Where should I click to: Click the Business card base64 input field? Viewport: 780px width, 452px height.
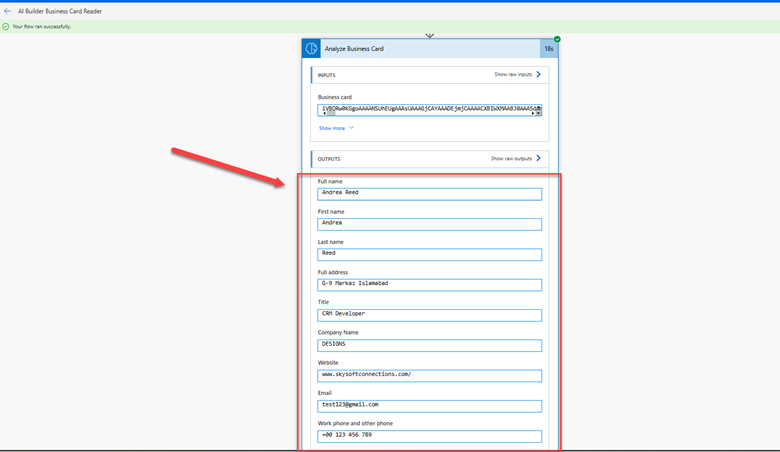point(430,108)
